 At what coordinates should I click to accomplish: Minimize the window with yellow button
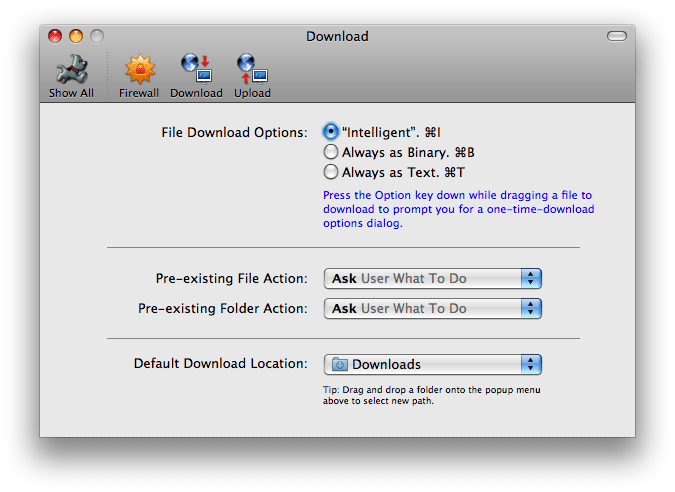(76, 36)
